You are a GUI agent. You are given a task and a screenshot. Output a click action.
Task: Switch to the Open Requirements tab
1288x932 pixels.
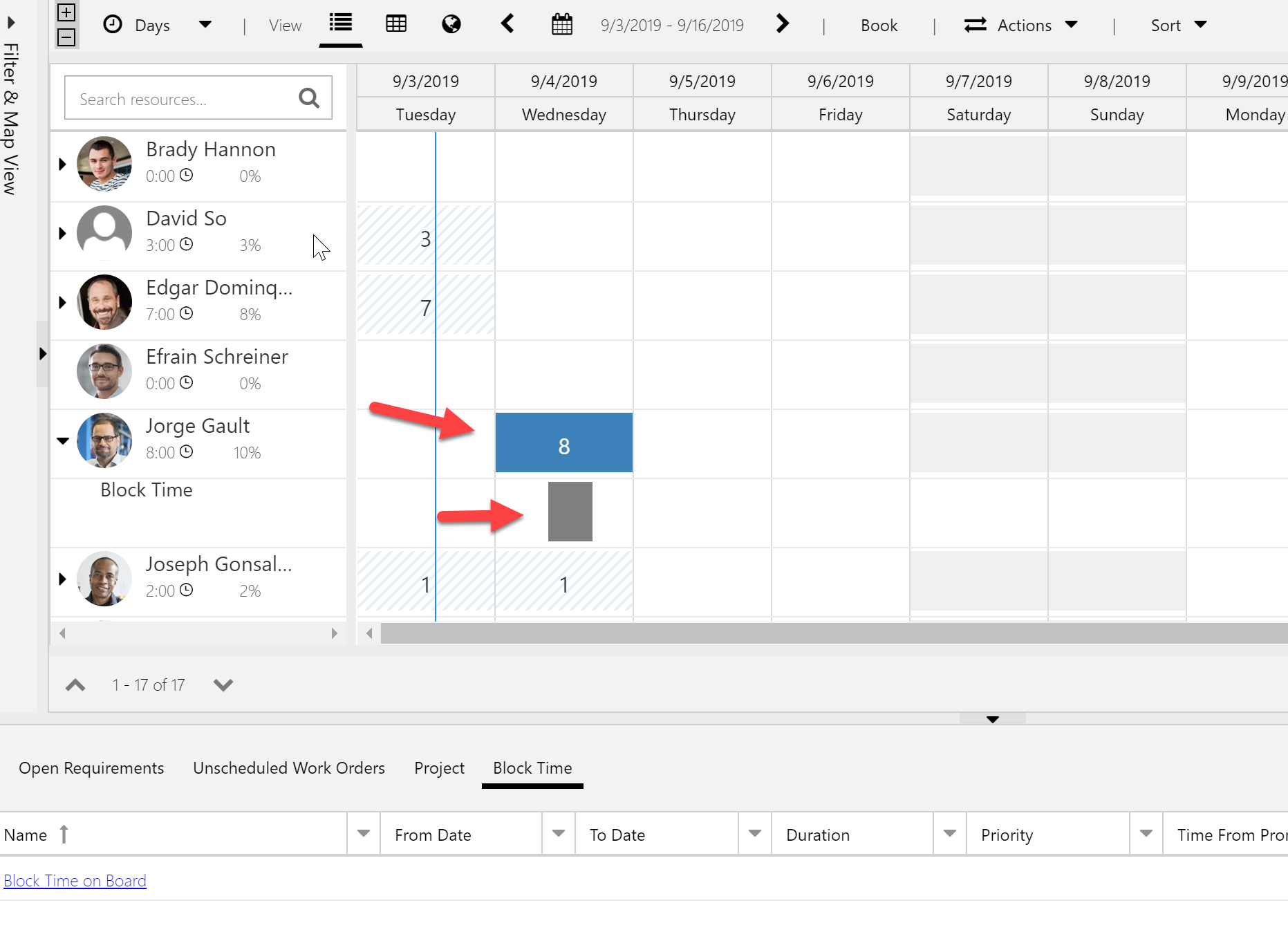[x=91, y=768]
